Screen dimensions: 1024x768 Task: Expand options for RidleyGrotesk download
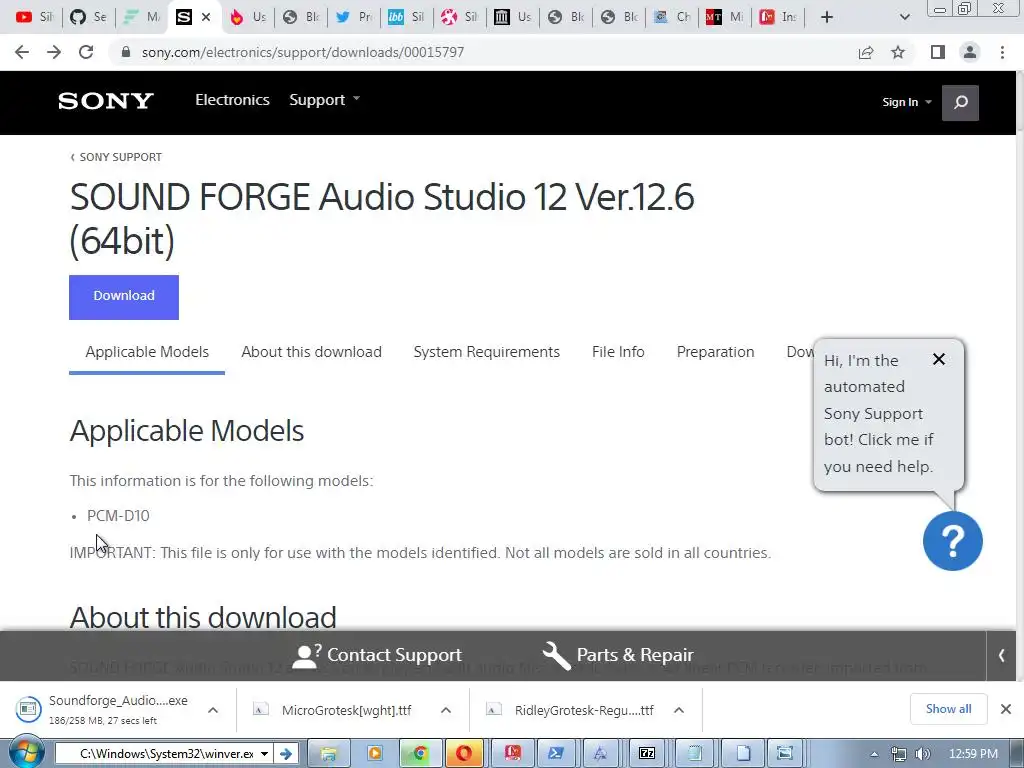679,710
